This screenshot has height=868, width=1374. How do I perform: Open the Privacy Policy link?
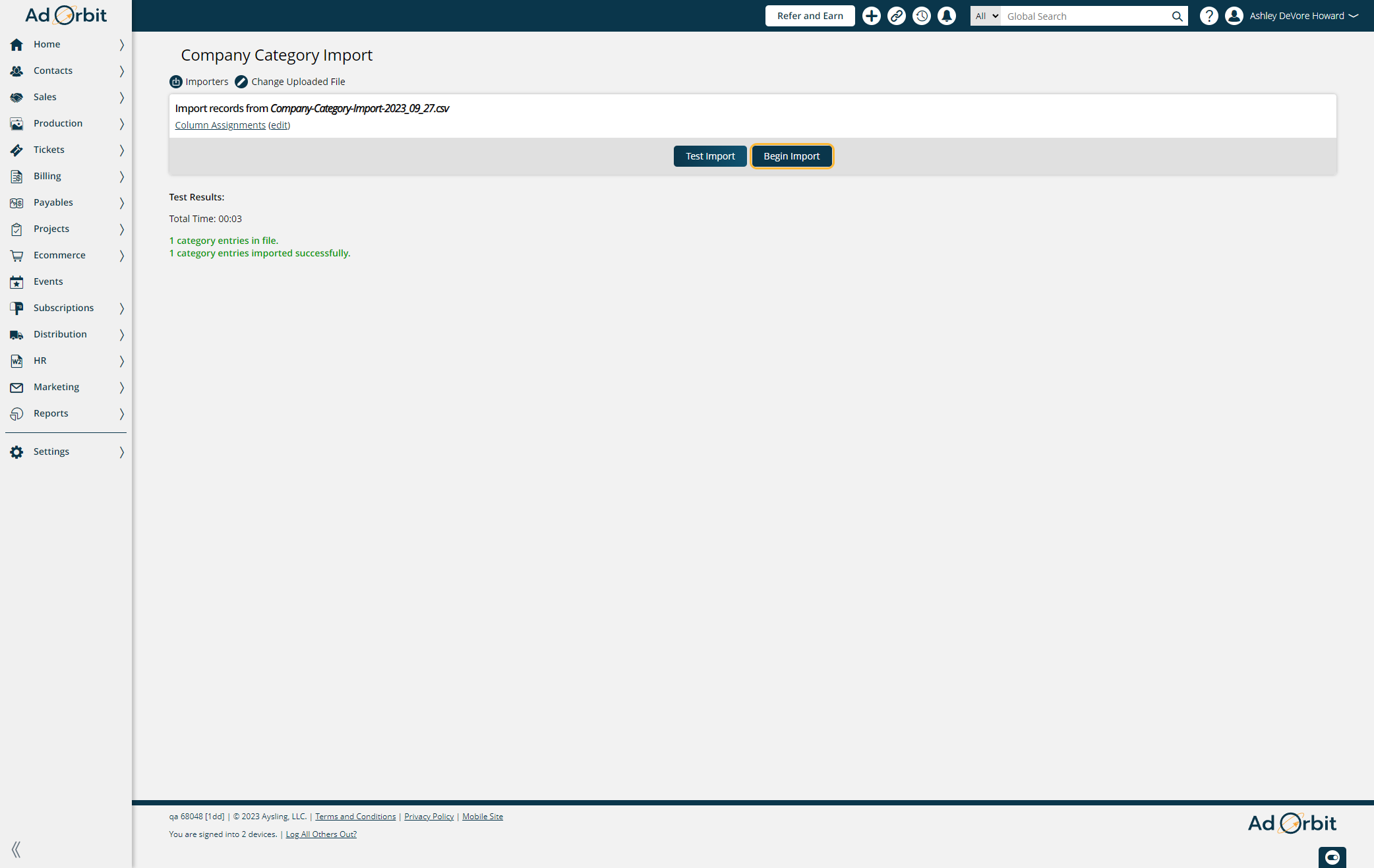tap(429, 817)
